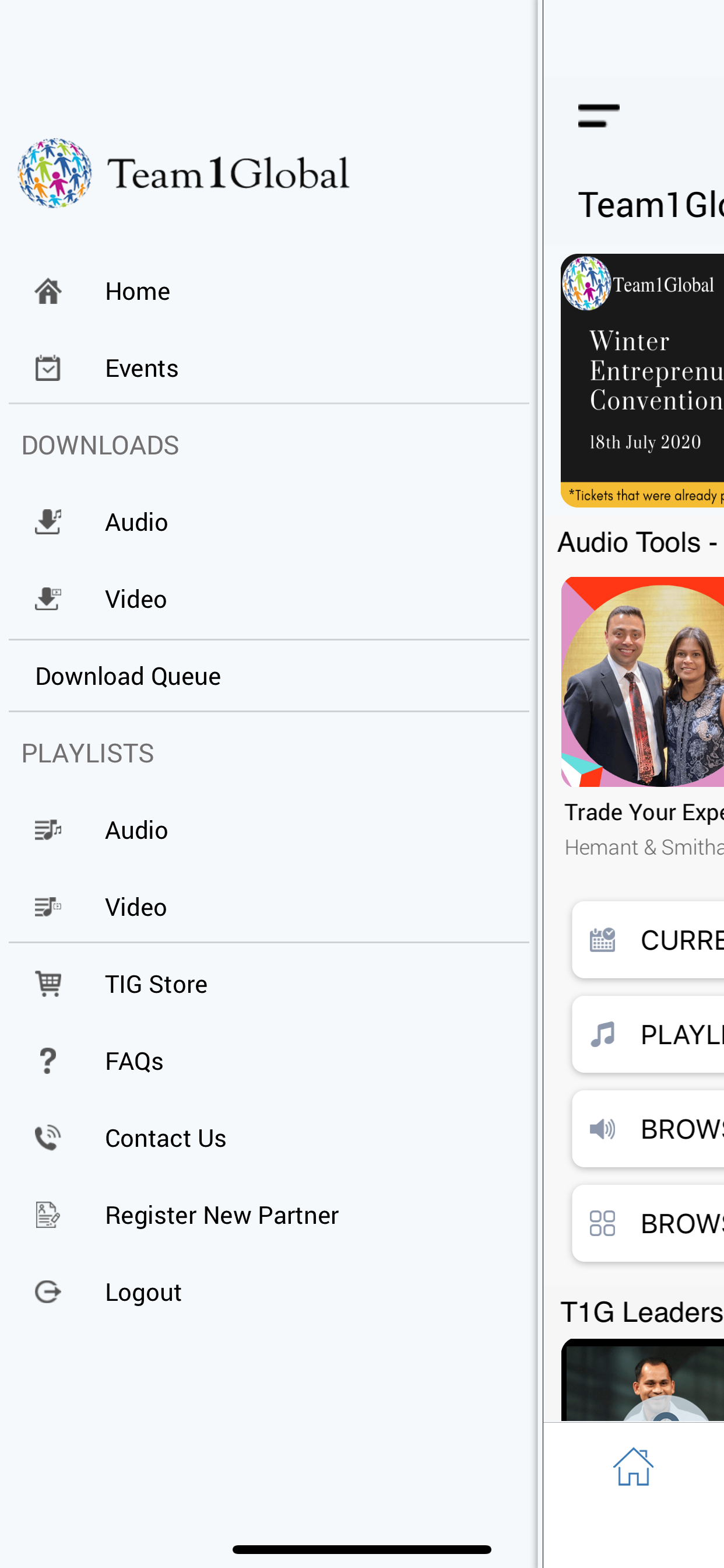This screenshot has height=1568, width=724.
Task: Tap the Events calendar icon
Action: point(48,368)
